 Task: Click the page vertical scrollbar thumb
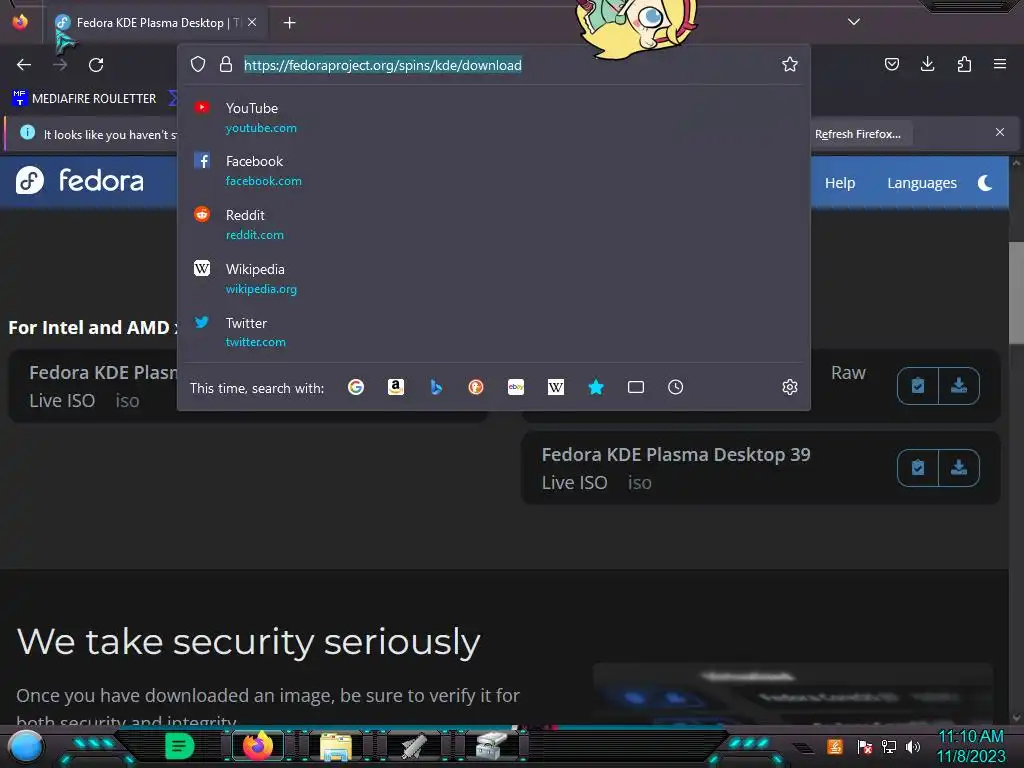1016,293
